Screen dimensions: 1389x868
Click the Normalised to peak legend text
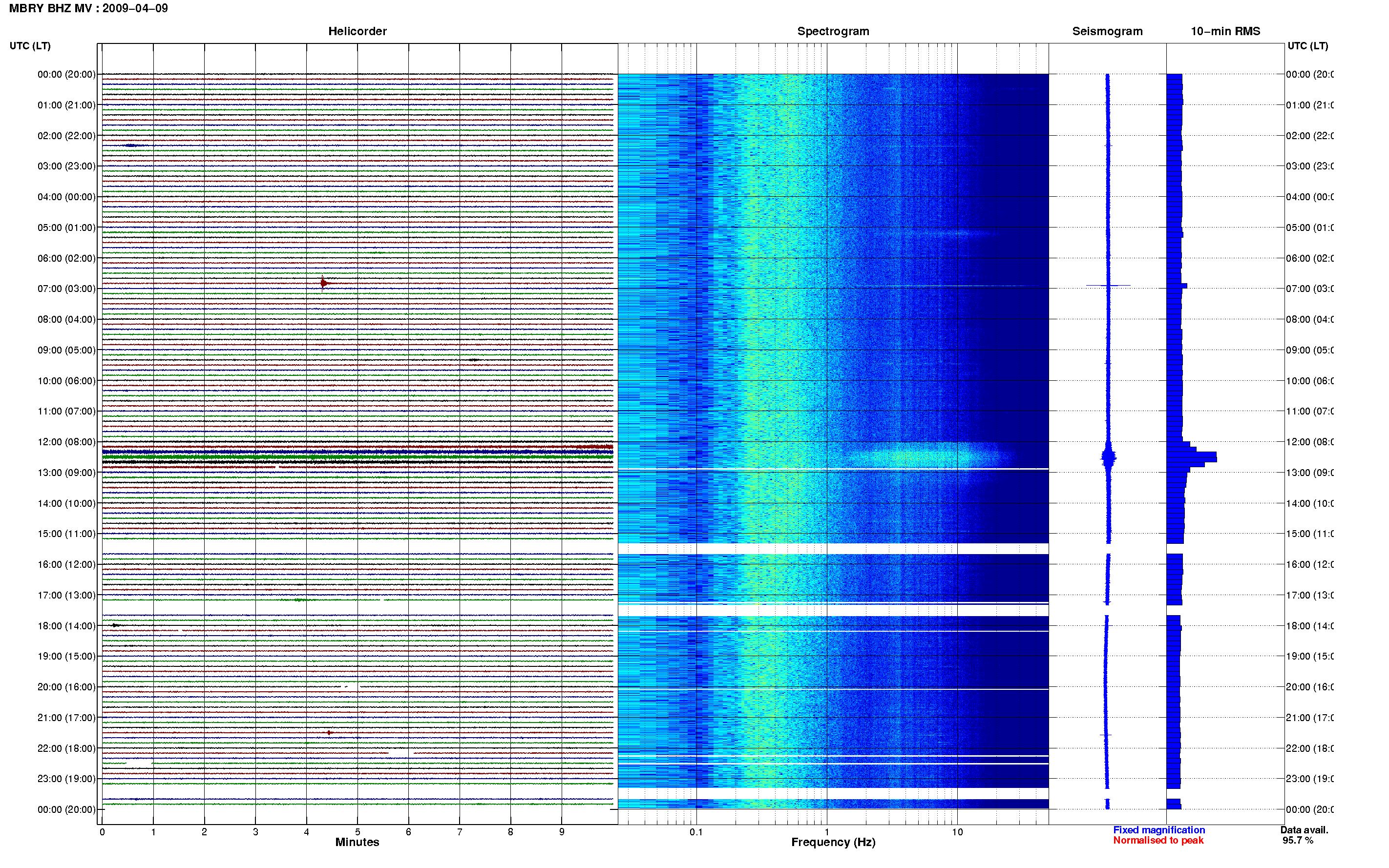click(1158, 841)
